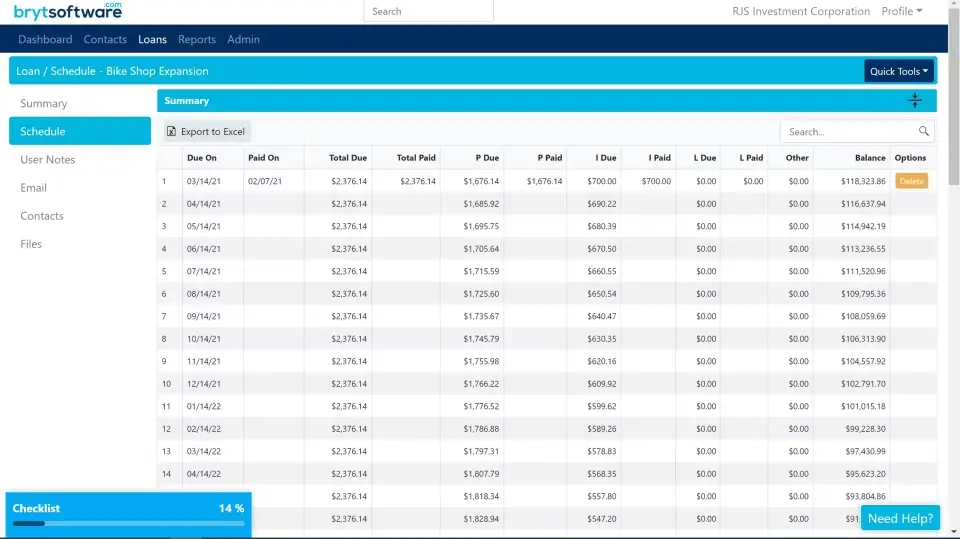Viewport: 960px width, 539px height.
Task: Sort by the Balance column header
Action: click(x=869, y=158)
